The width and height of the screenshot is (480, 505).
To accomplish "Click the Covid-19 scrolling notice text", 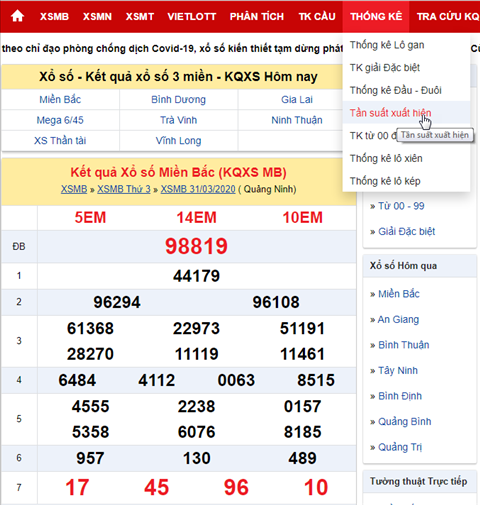I will [173, 49].
